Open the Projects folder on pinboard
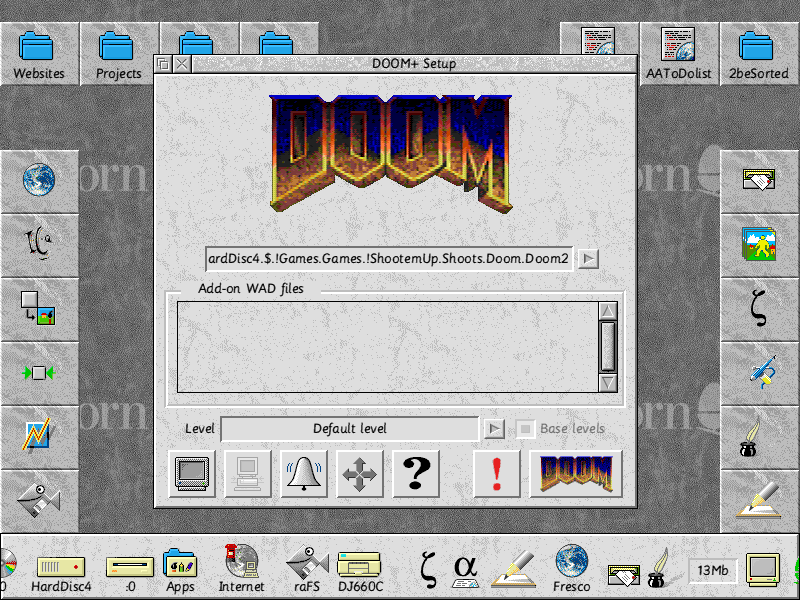Viewport: 800px width, 600px height. point(118,54)
